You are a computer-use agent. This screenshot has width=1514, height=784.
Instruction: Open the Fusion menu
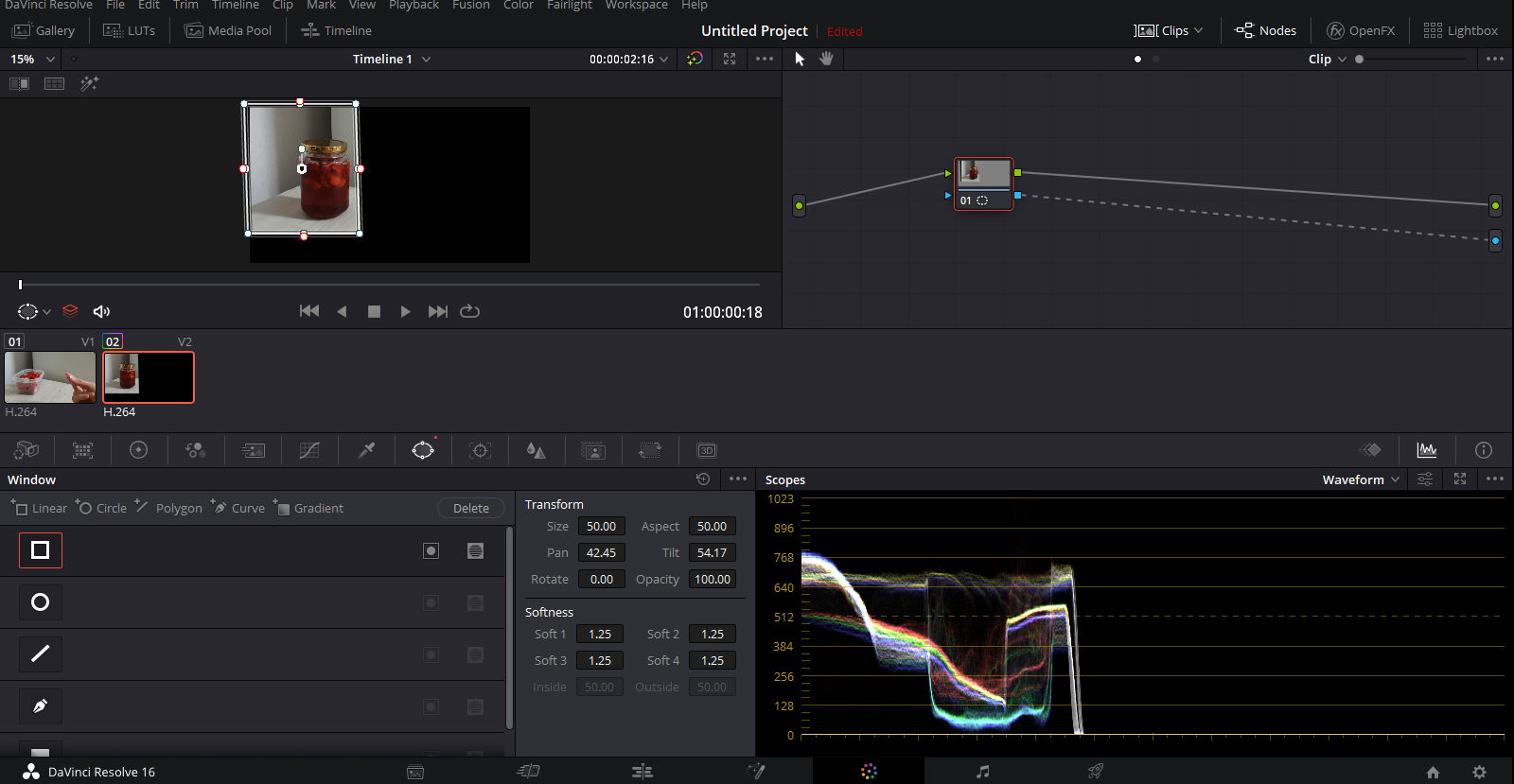click(471, 5)
